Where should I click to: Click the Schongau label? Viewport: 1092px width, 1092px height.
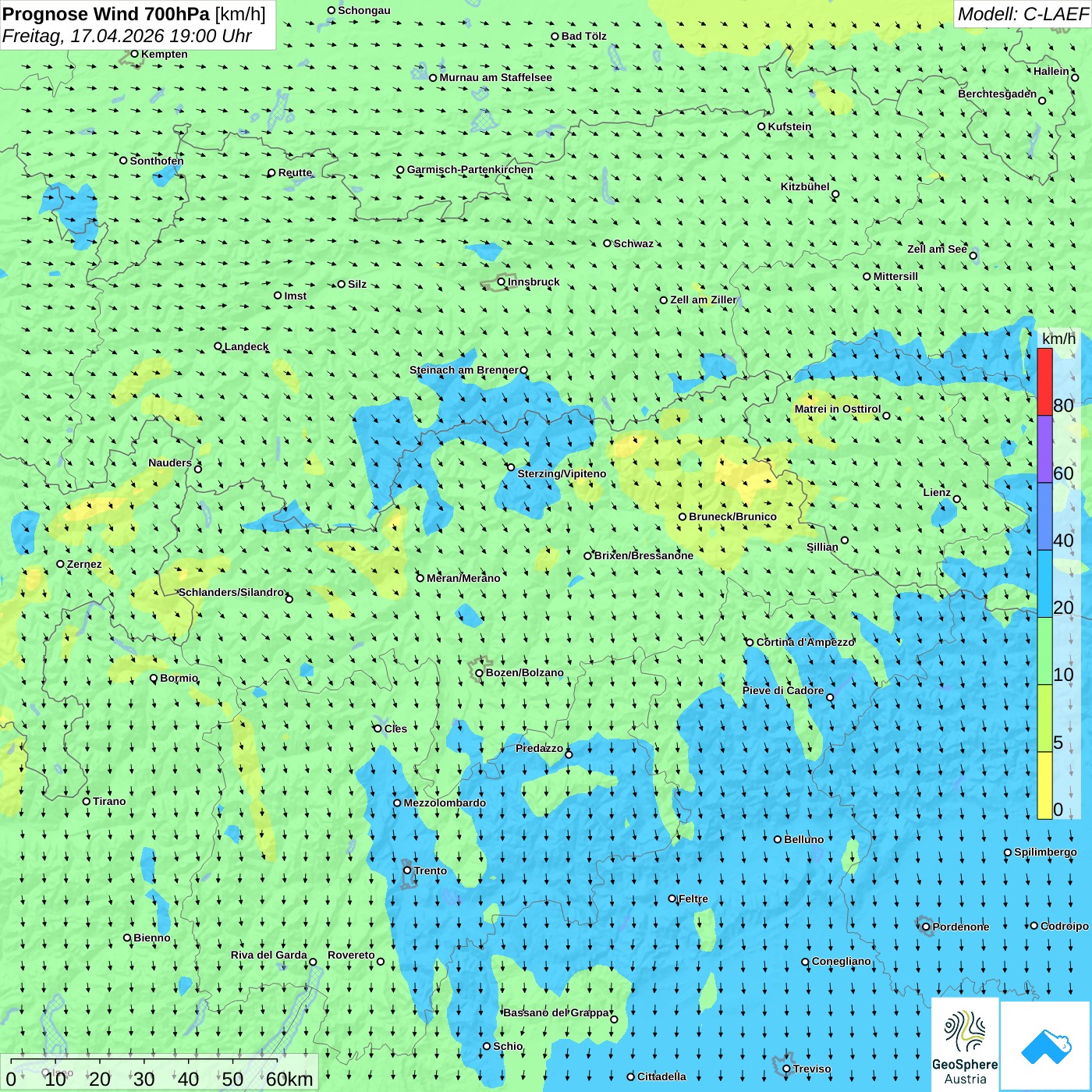tap(364, 10)
